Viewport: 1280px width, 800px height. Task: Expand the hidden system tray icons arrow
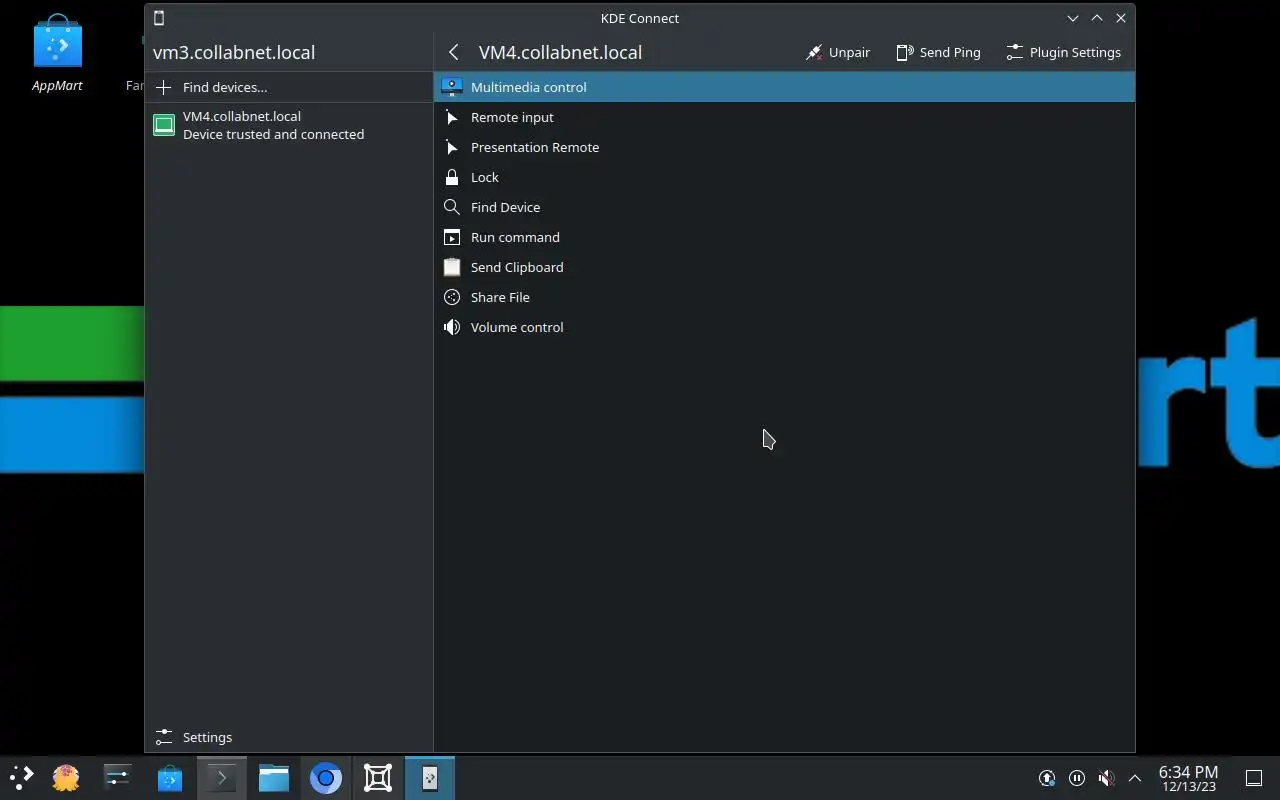pos(1135,777)
